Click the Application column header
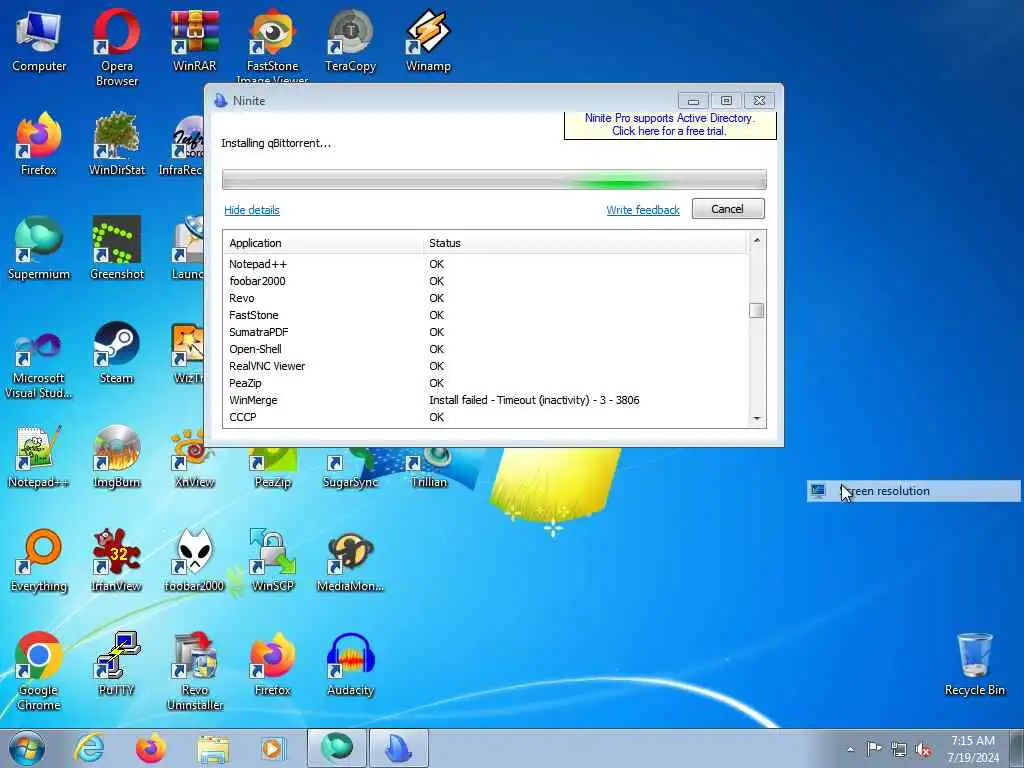 323,243
